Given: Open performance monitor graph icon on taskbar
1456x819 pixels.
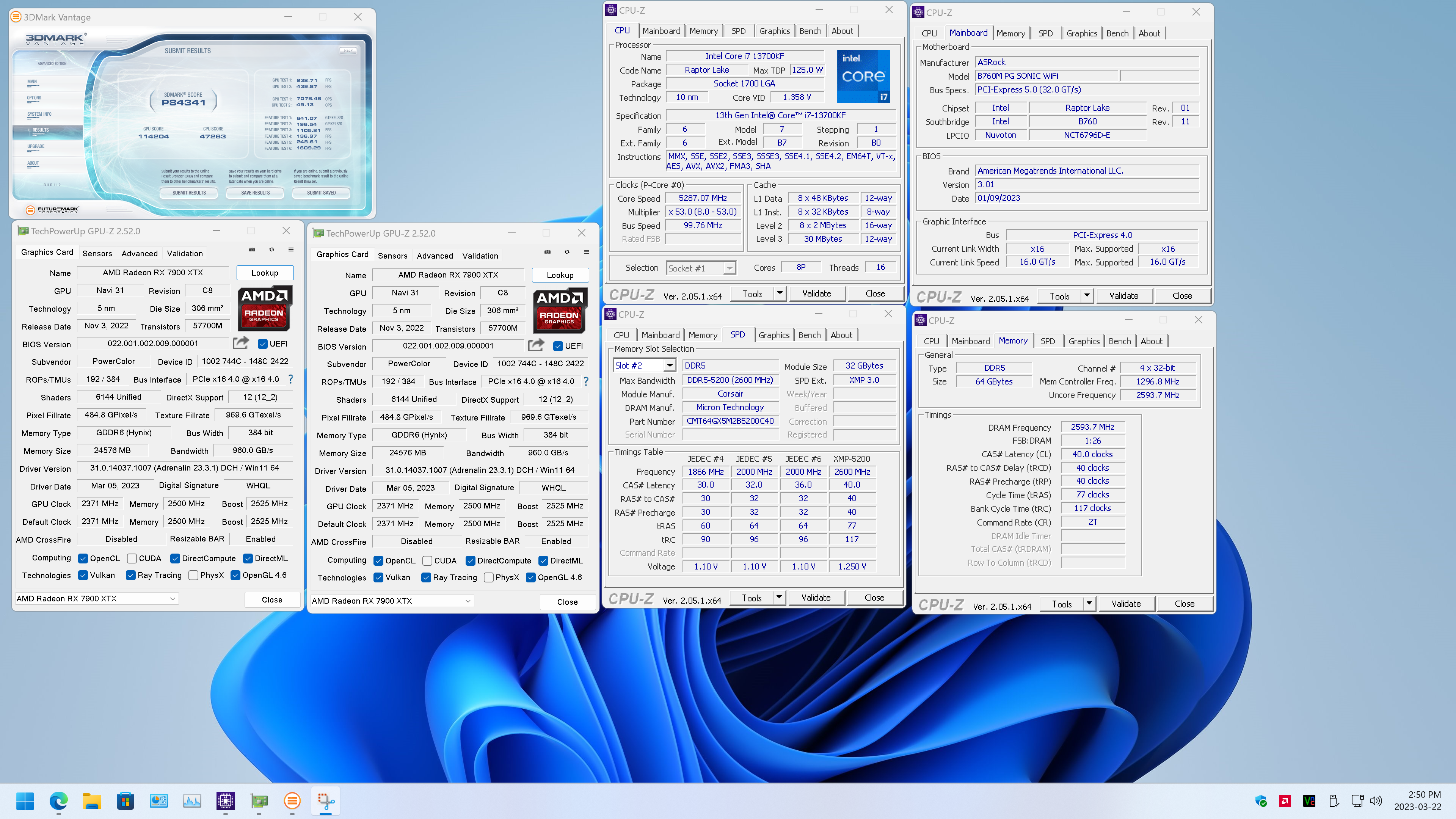Looking at the screenshot, I should (x=191, y=800).
